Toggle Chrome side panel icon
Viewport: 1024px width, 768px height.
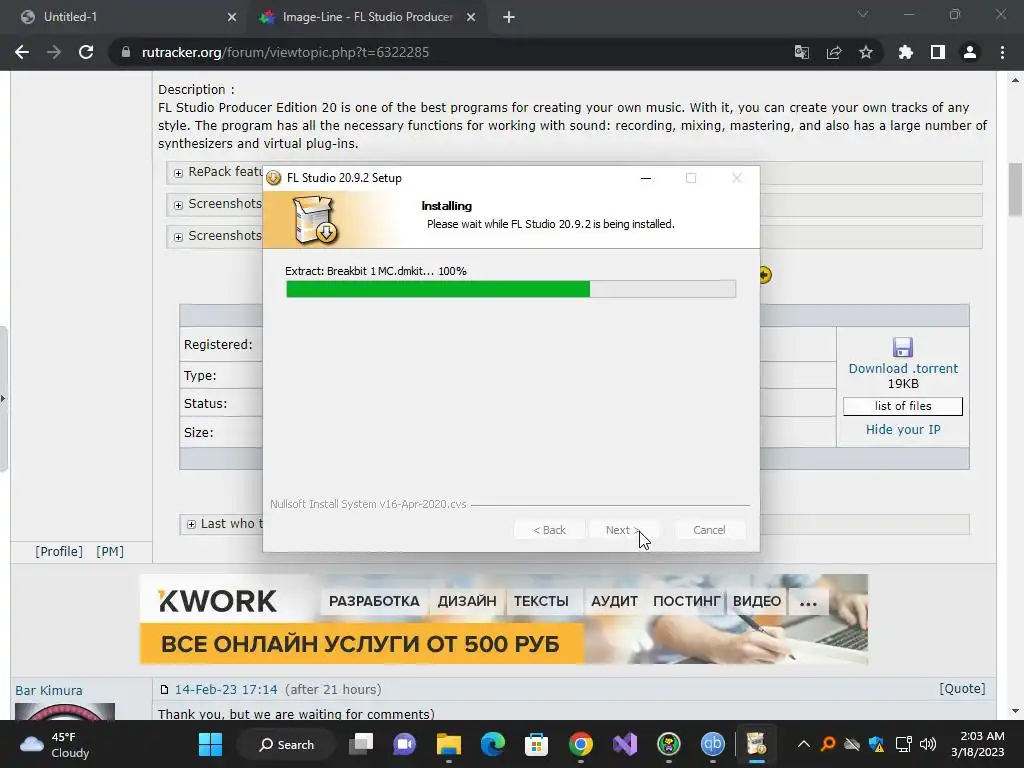[x=938, y=52]
